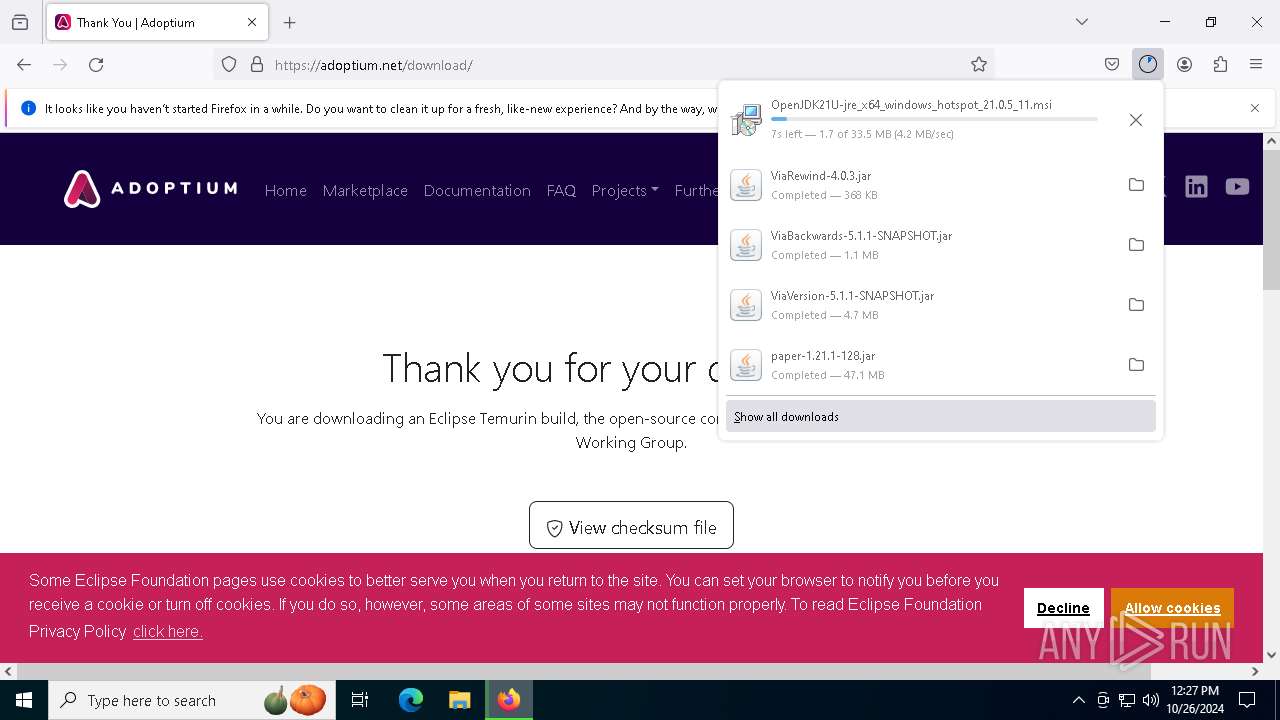This screenshot has height=720, width=1280.
Task: Open Adoptium YouTube channel icon
Action: pos(1237,187)
